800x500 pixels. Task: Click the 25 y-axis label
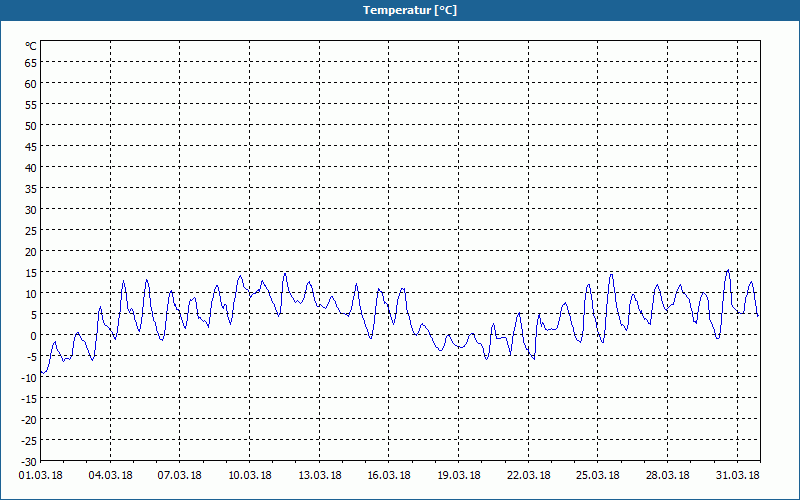coord(31,231)
